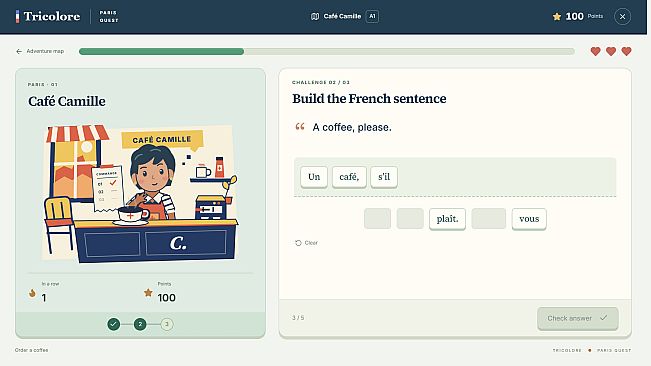Click the current step 2 circle

pos(140,324)
